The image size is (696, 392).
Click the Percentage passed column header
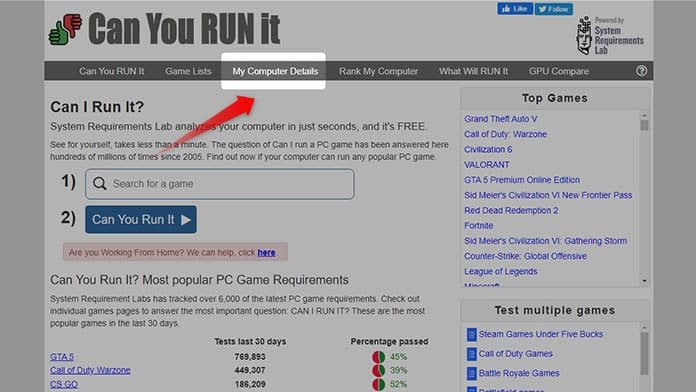click(389, 341)
